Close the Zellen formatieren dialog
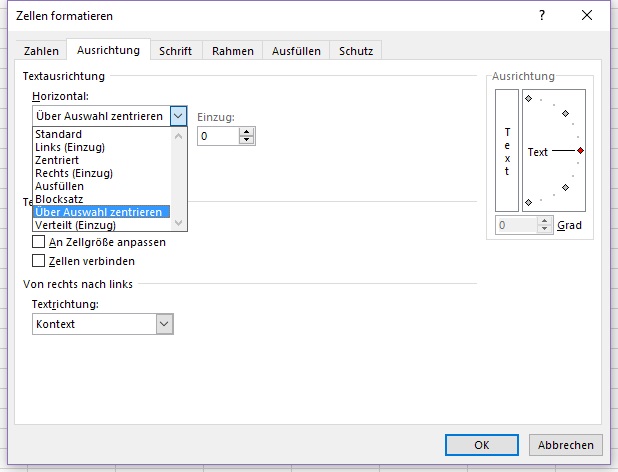The image size is (618, 472). pyautogui.click(x=587, y=16)
